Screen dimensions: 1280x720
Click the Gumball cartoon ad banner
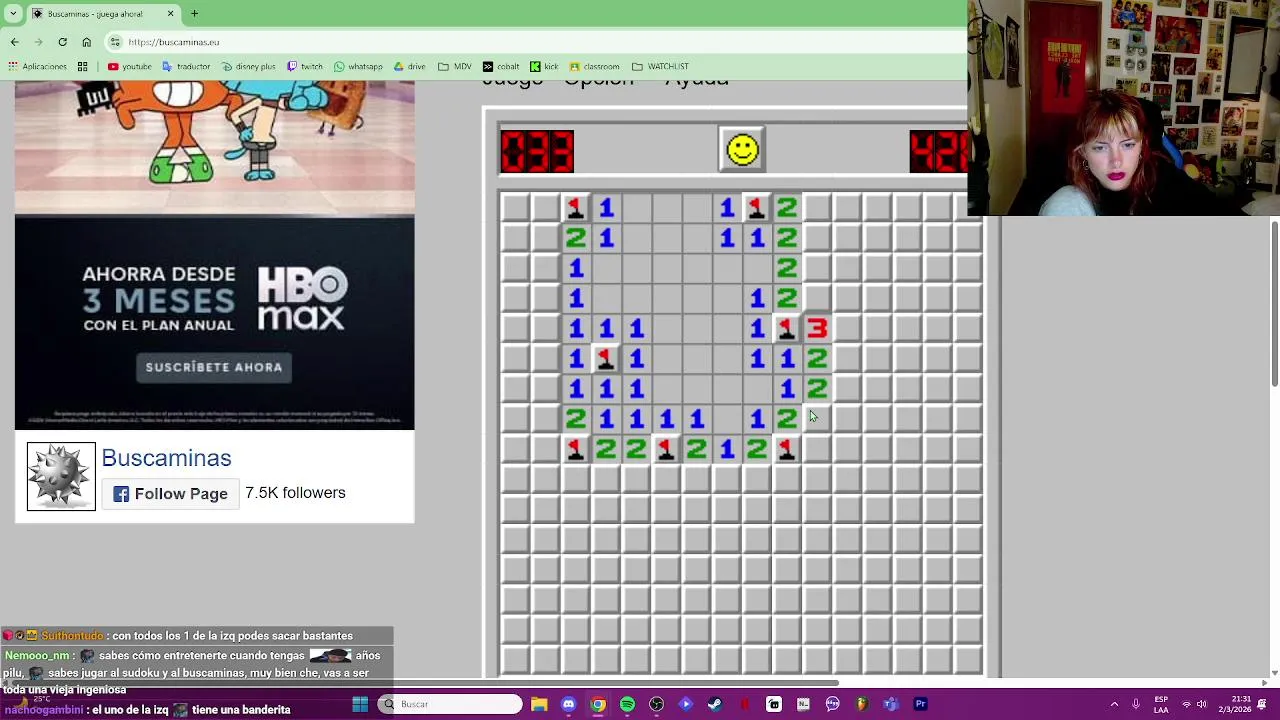[x=214, y=148]
